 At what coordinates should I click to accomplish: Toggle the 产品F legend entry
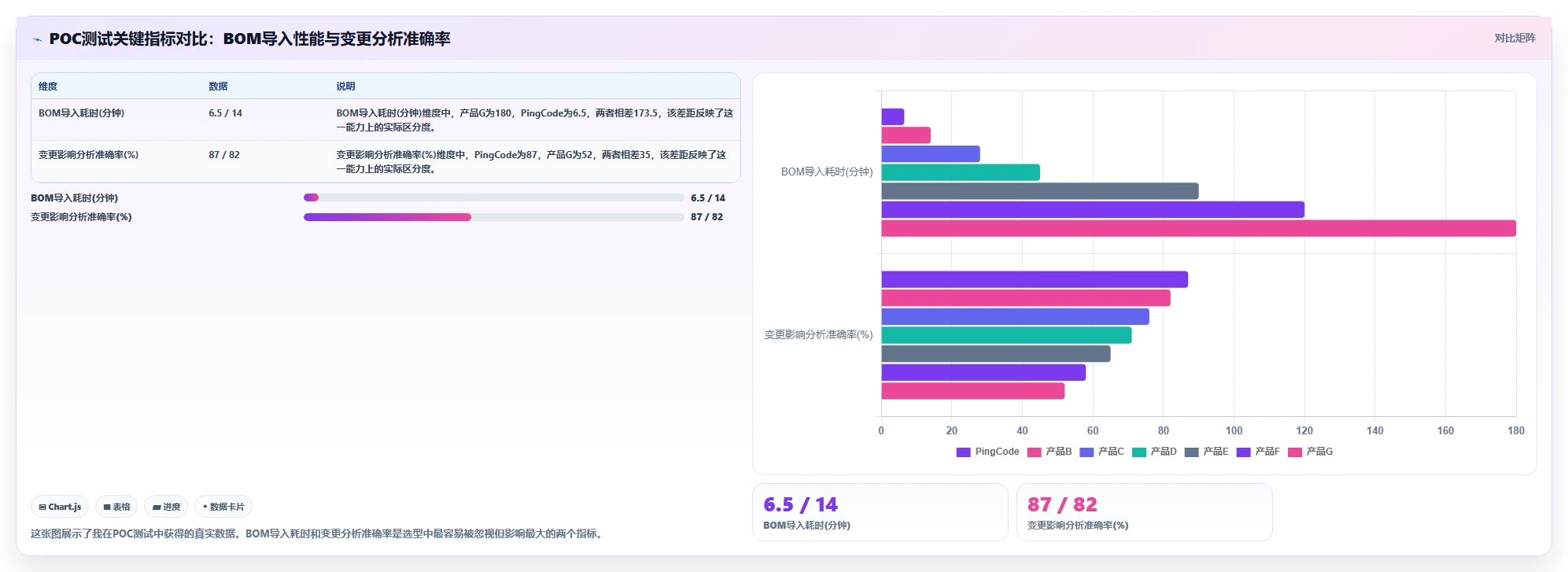pos(1258,452)
